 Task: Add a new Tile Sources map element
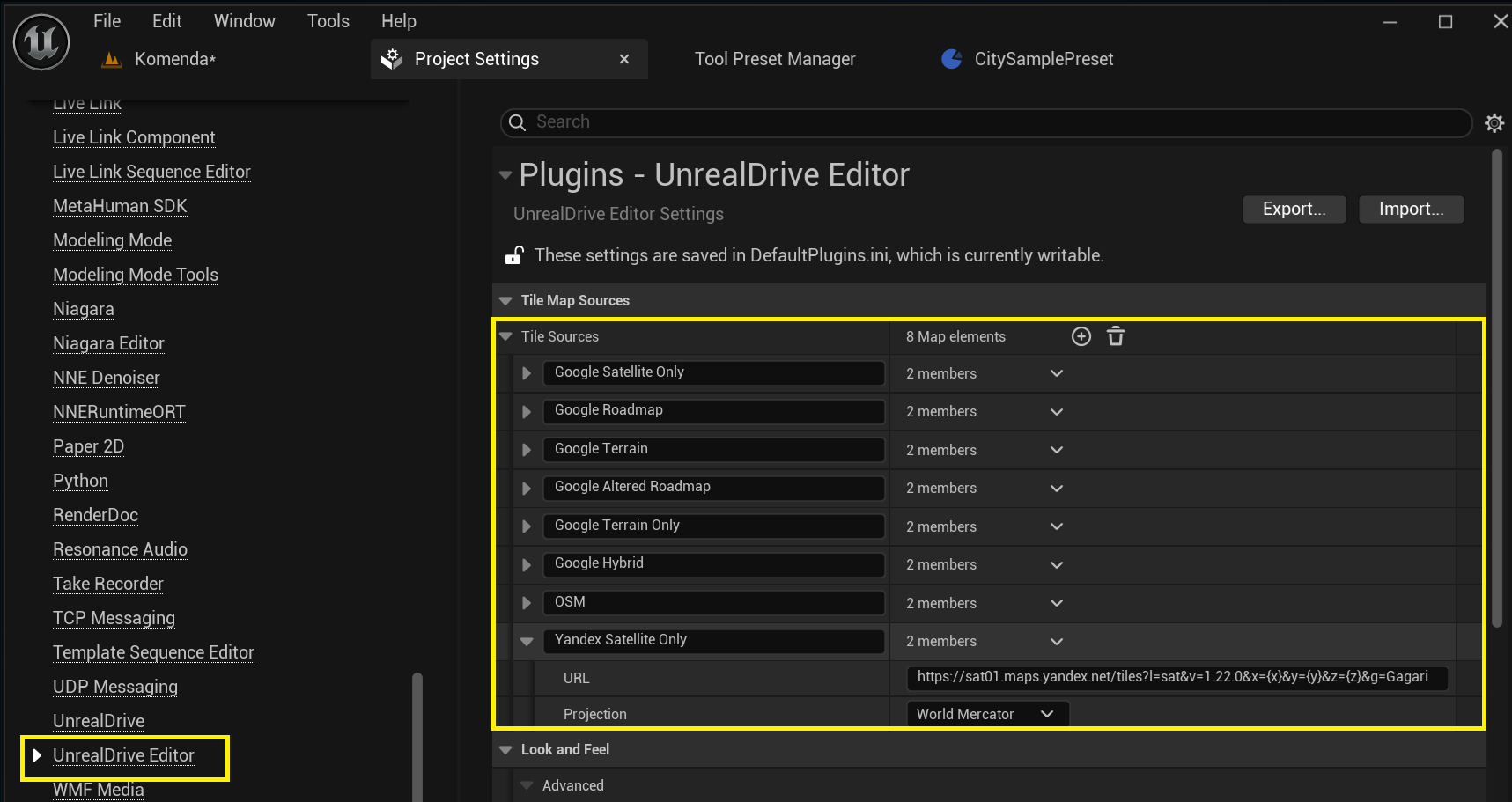[1081, 336]
